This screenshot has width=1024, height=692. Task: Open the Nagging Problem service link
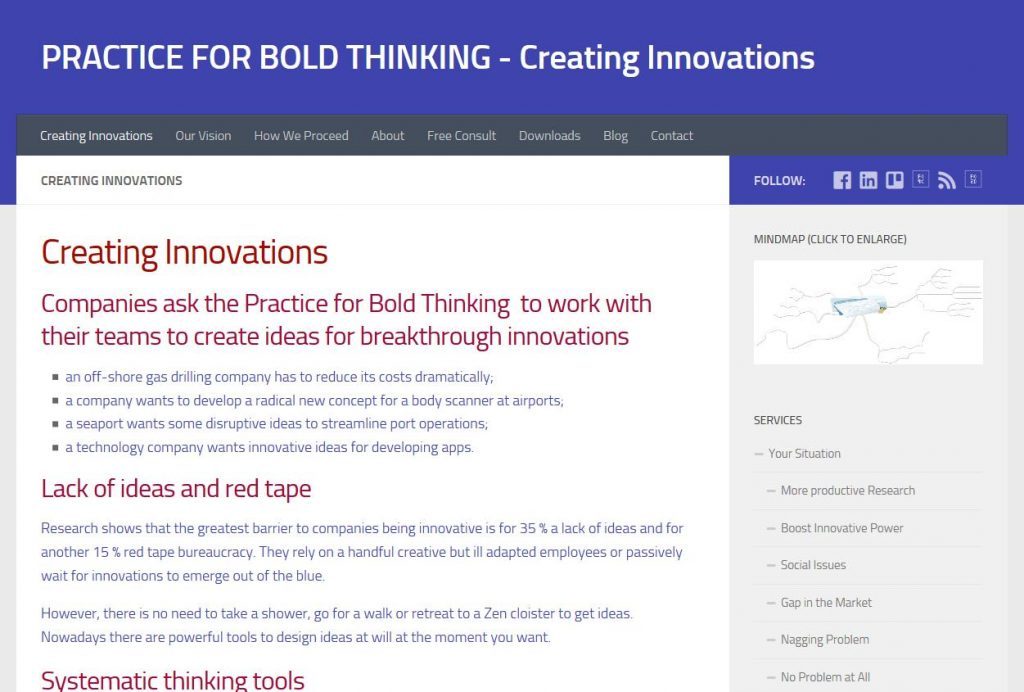[825, 640]
